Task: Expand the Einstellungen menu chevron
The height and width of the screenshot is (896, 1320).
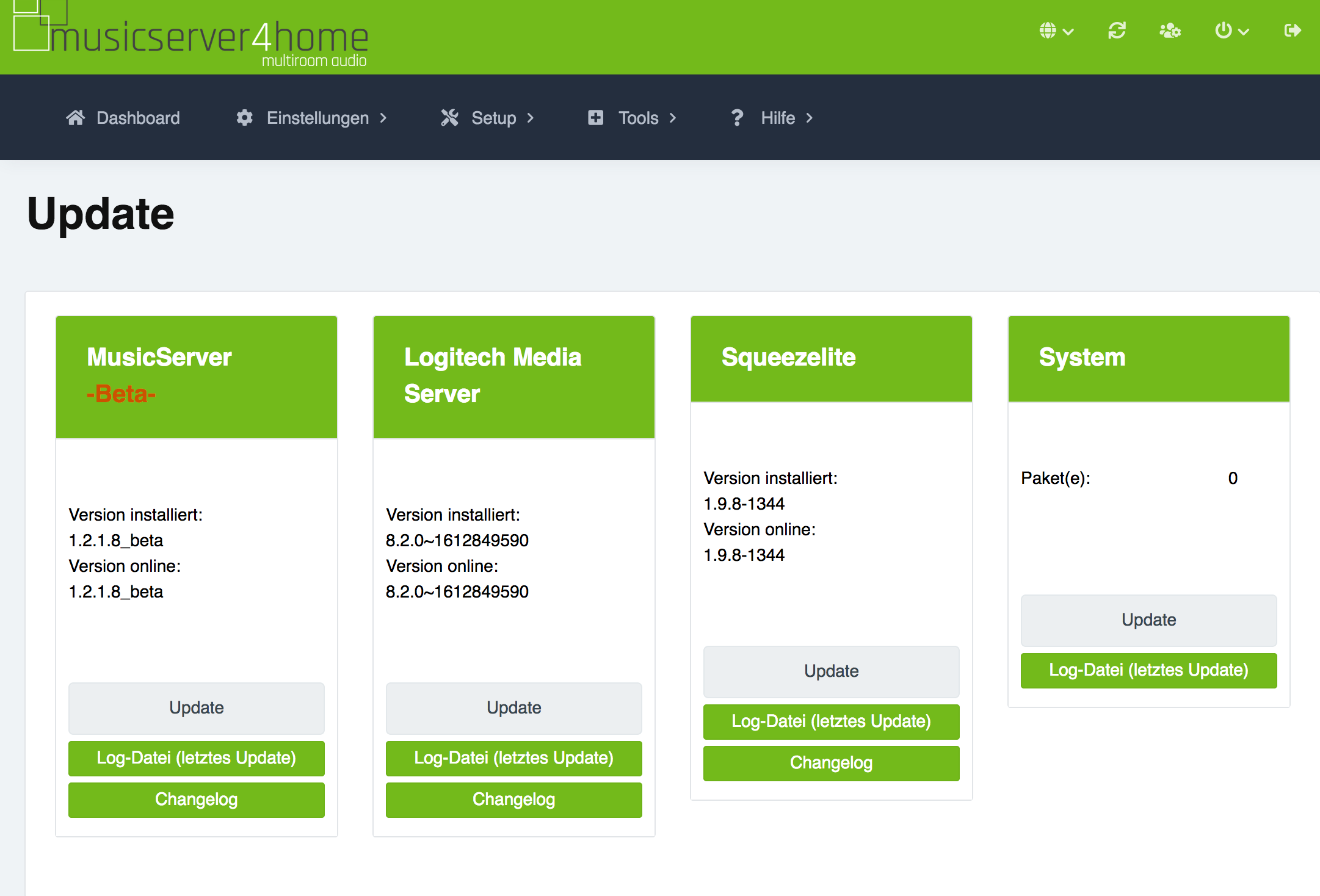Action: (383, 118)
